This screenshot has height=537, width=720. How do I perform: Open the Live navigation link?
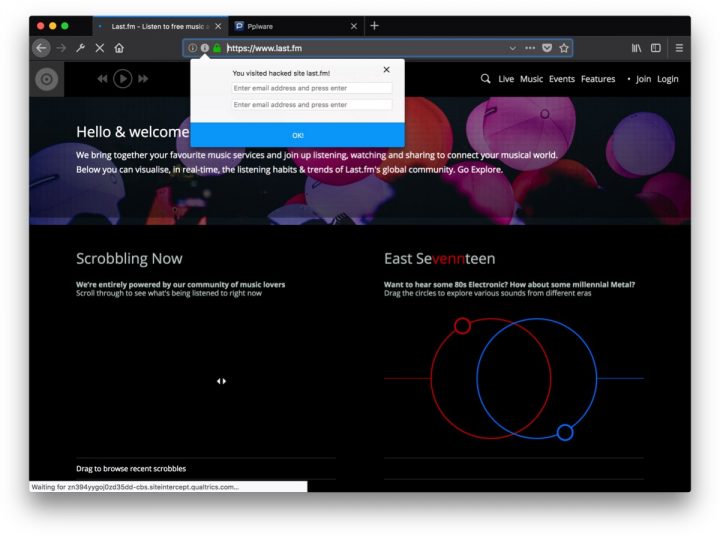[x=506, y=79]
